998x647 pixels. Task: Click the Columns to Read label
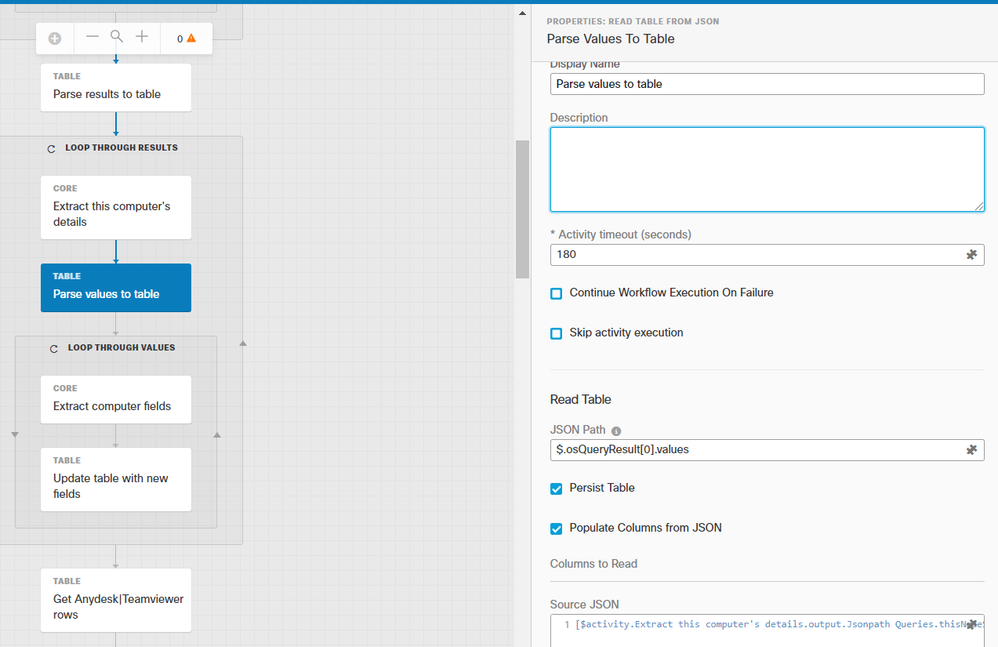593,564
